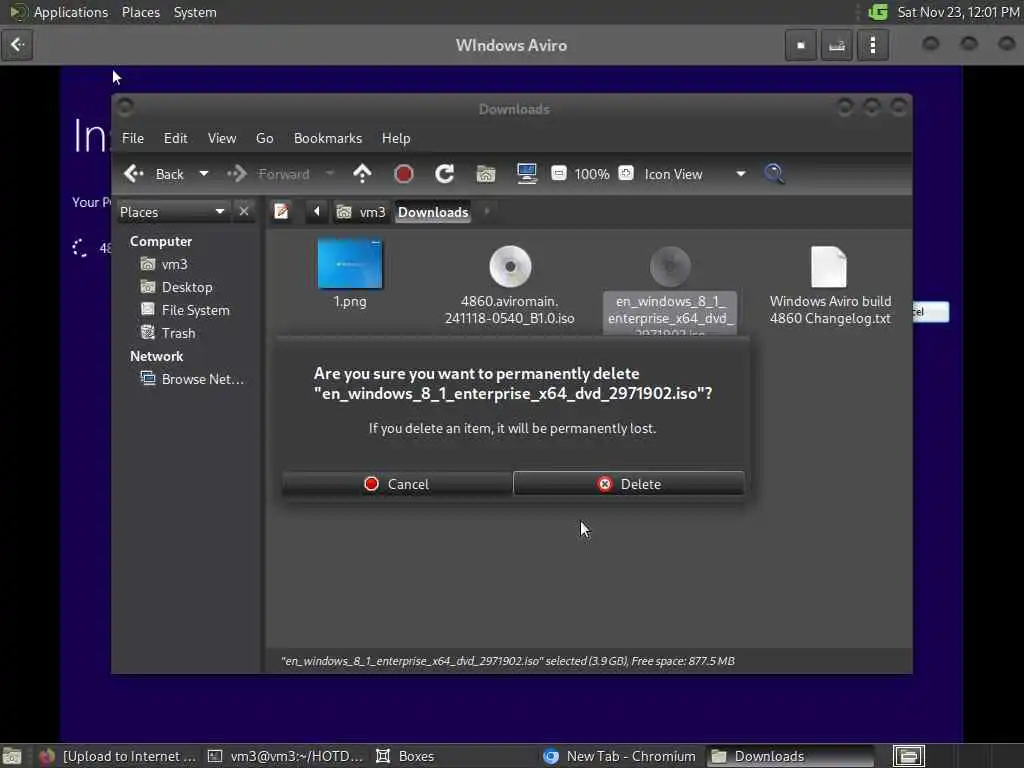This screenshot has height=768, width=1024.
Task: Open the Help menu
Action: [x=396, y=138]
